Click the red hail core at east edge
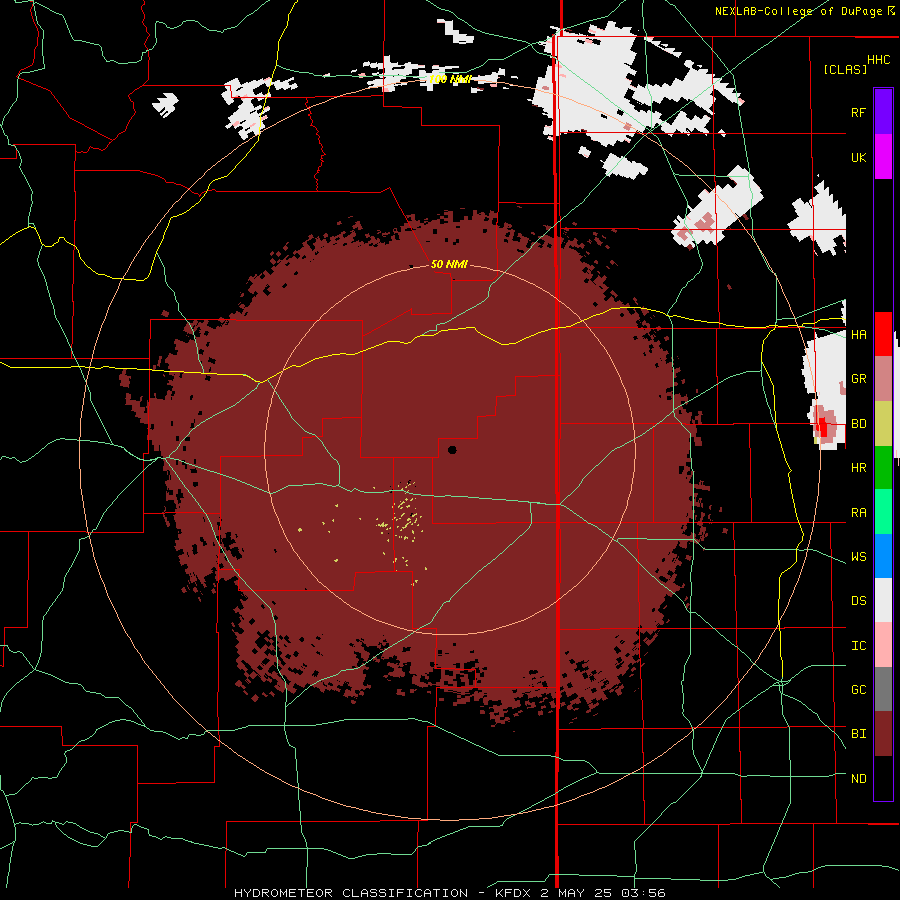This screenshot has height=900, width=900. coord(823,428)
